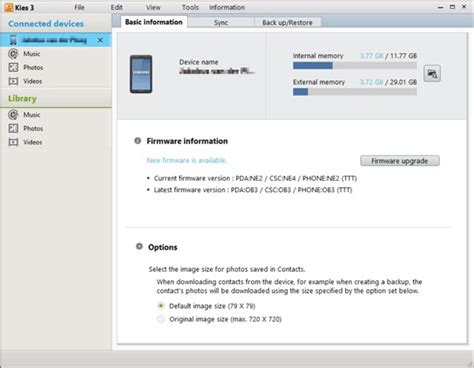Open the File menu
This screenshot has height=368, width=474.
coord(79,7)
